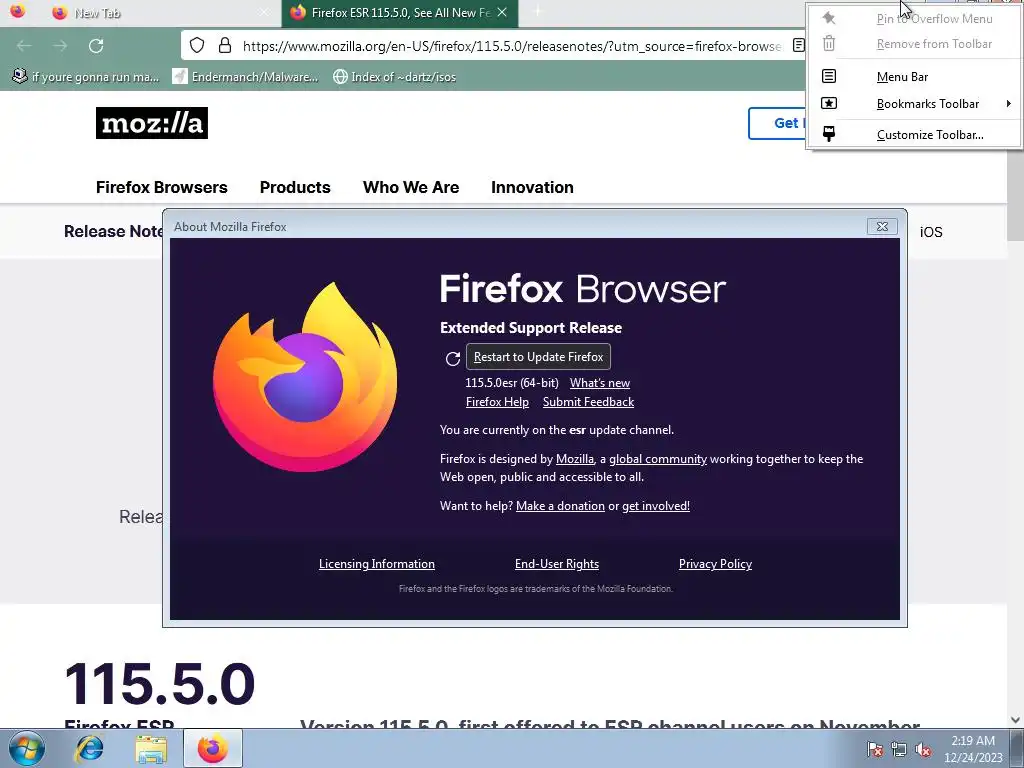Viewport: 1024px width, 768px height.
Task: Open the Privacy Policy link
Action: coord(715,564)
